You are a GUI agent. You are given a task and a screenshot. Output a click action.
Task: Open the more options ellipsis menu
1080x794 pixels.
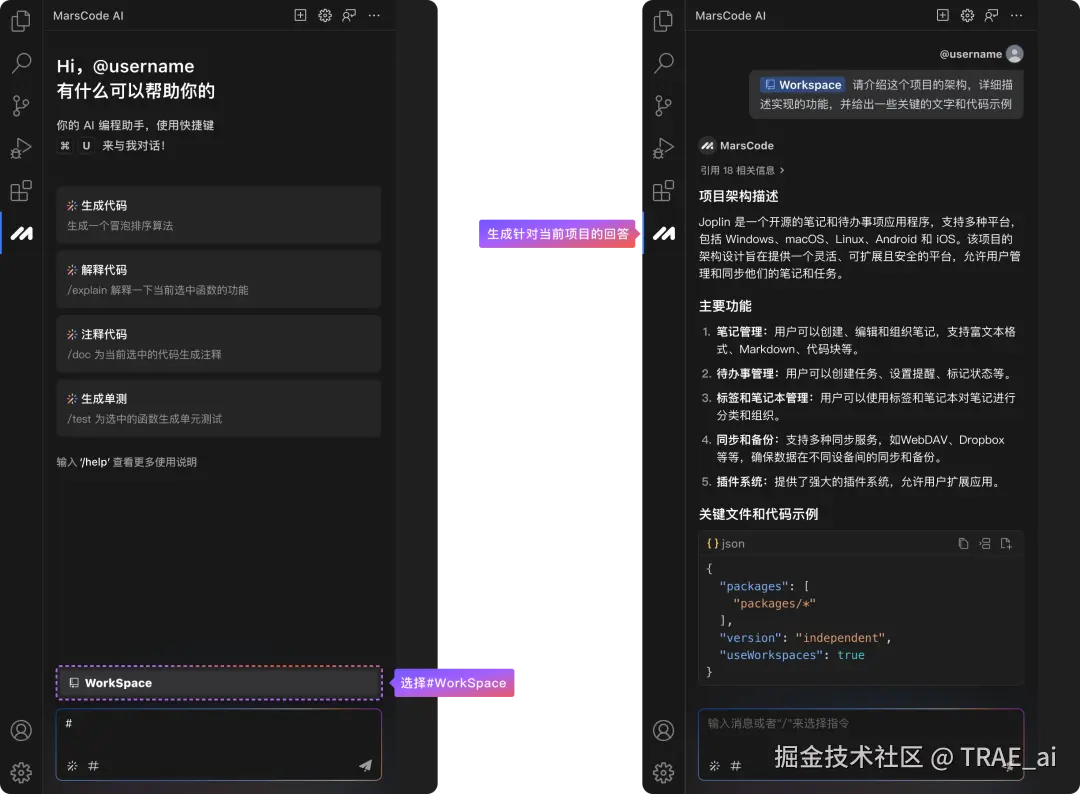pyautogui.click(x=374, y=15)
